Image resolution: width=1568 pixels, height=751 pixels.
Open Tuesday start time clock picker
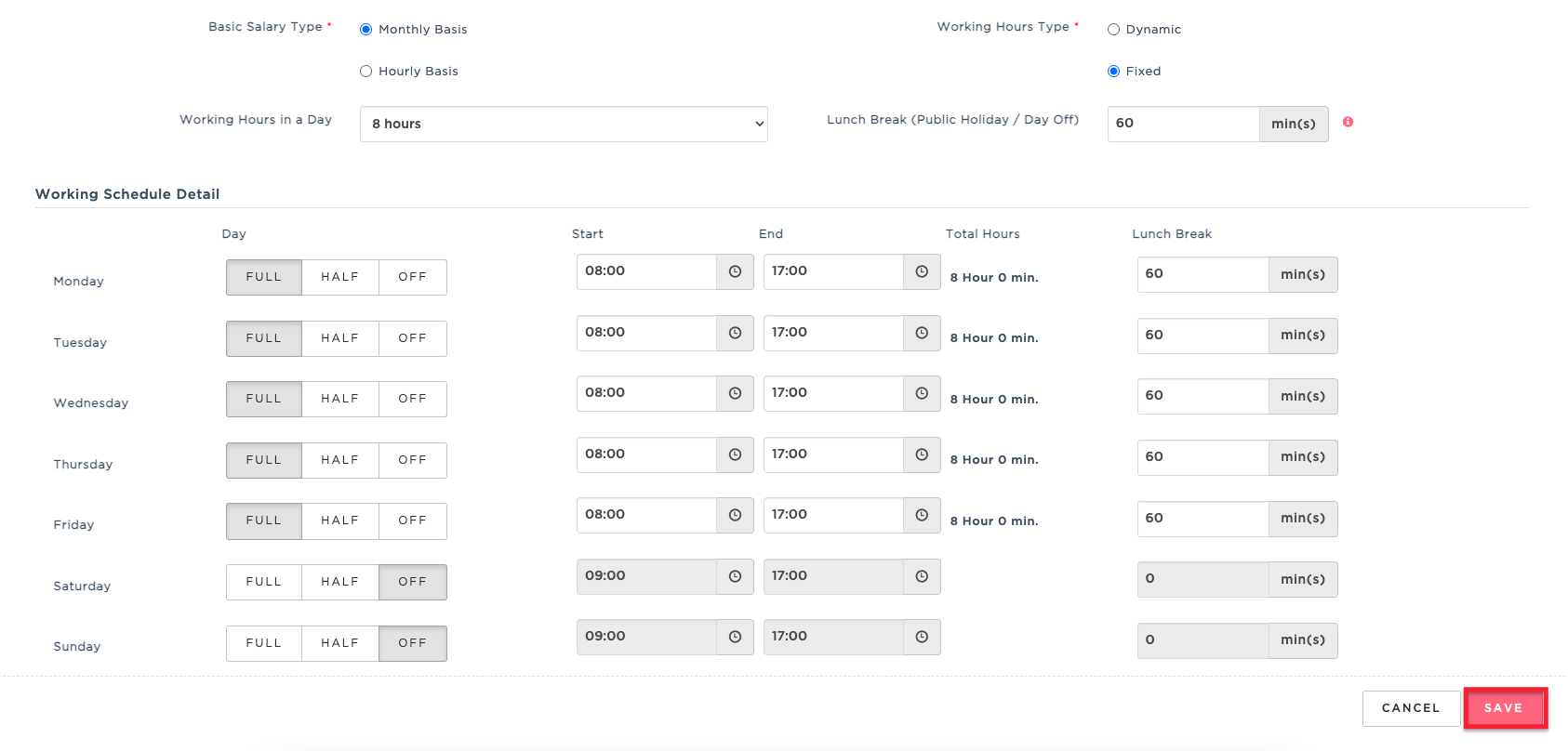735,333
